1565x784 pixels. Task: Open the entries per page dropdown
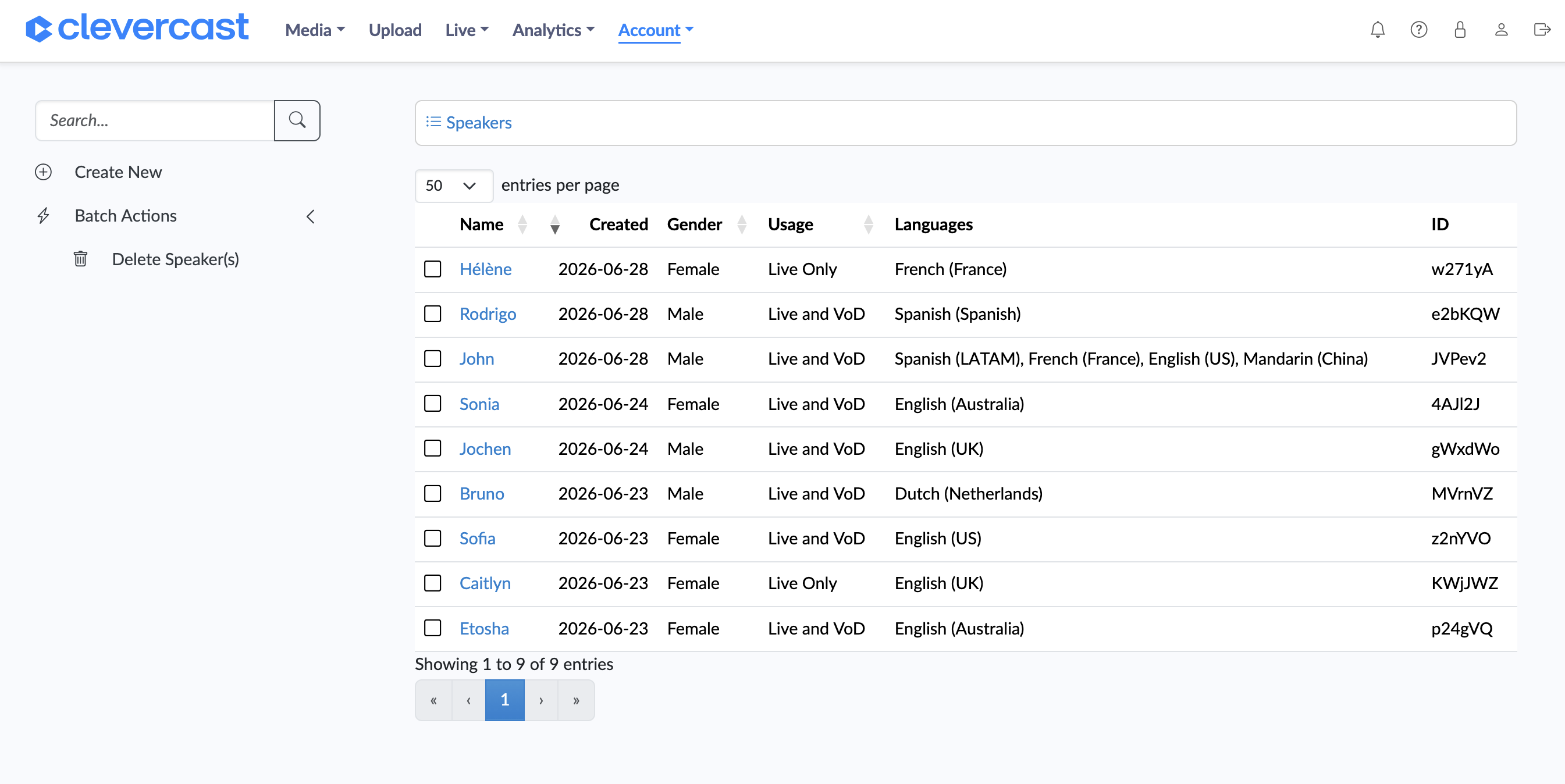(x=453, y=186)
